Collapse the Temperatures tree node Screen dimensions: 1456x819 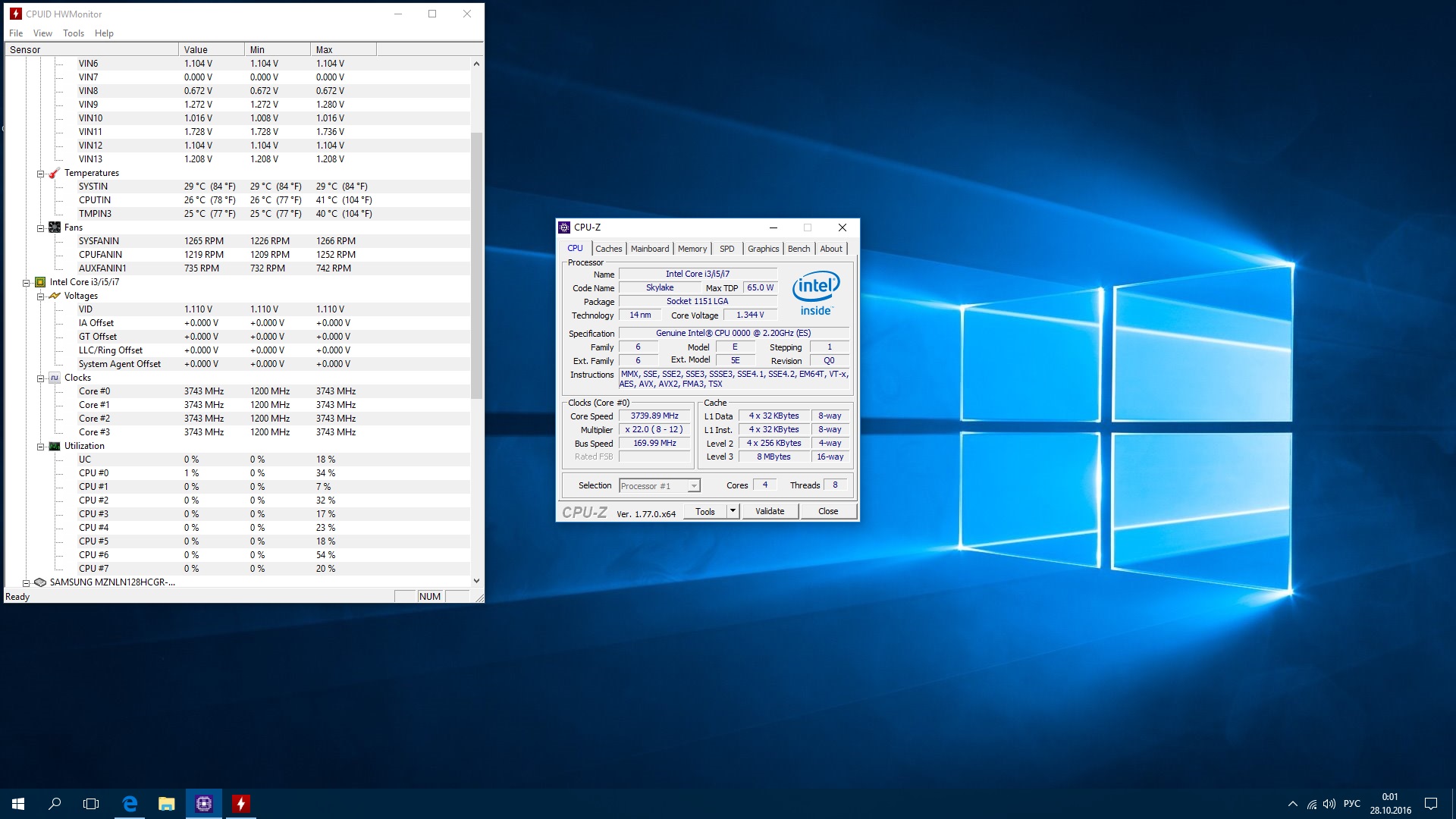point(41,174)
